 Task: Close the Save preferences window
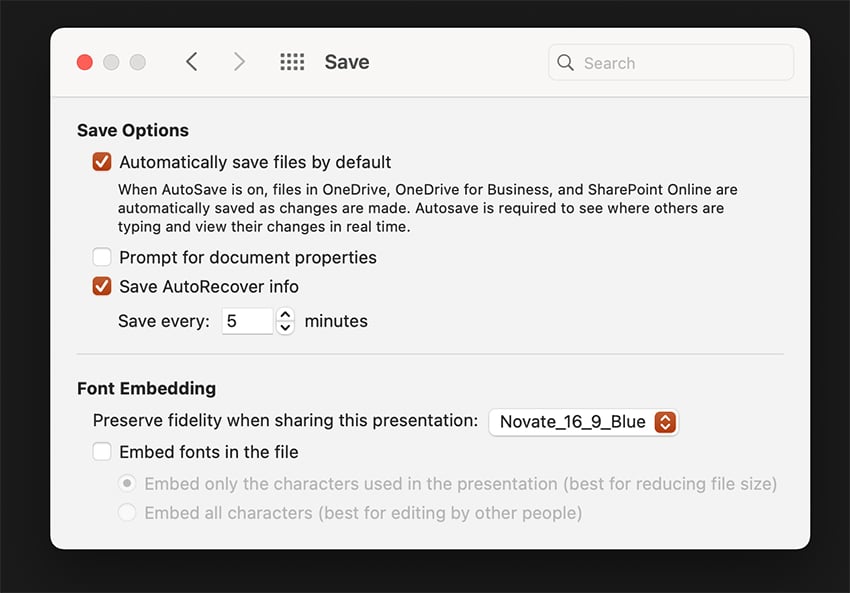(85, 62)
